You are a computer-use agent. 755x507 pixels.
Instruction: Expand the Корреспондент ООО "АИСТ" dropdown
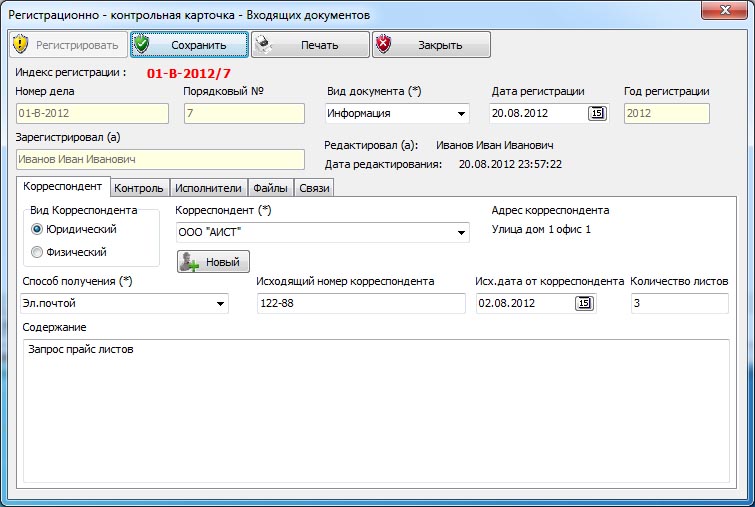[x=460, y=233]
